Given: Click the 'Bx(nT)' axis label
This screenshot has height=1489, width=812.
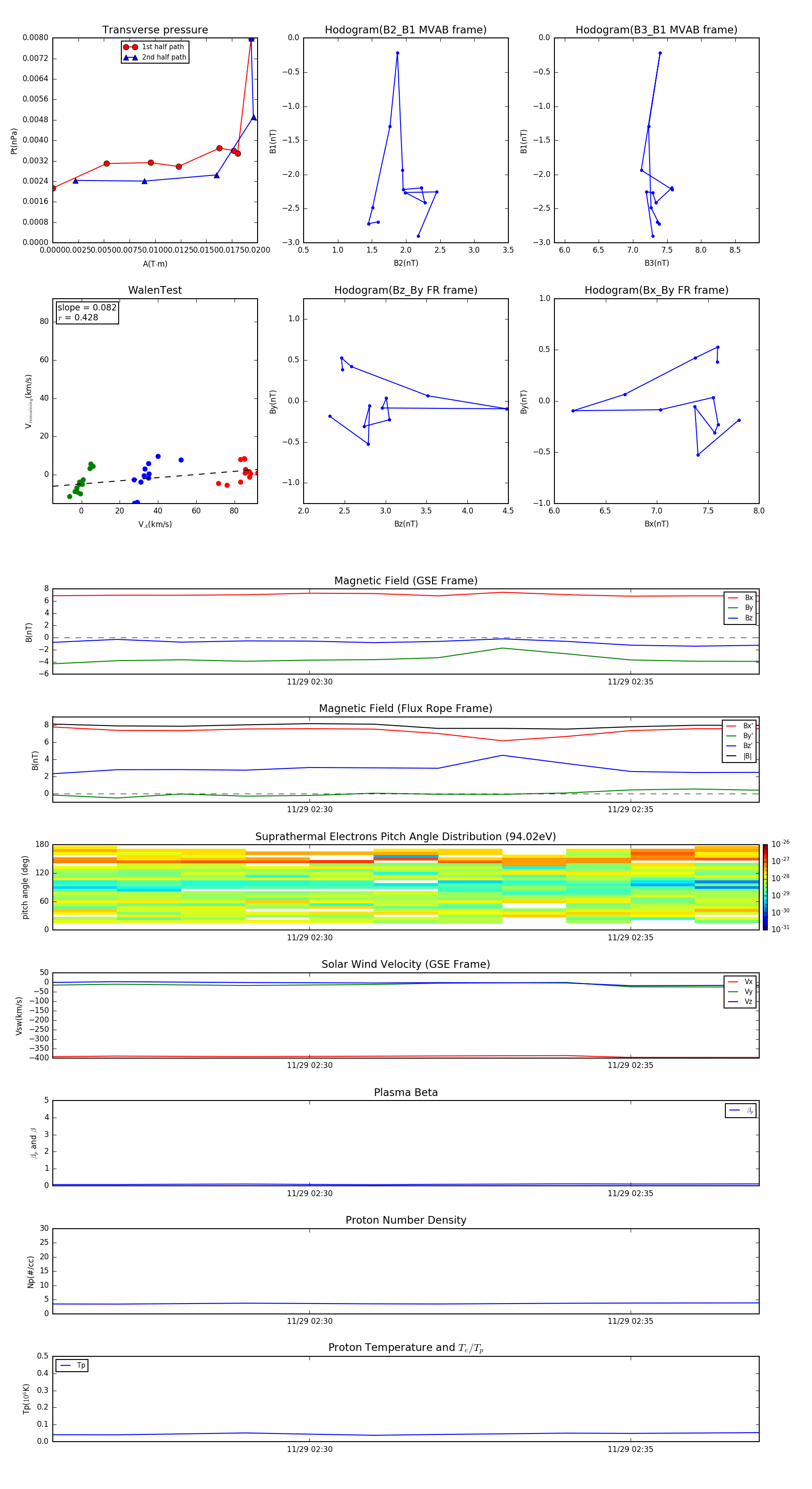Looking at the screenshot, I should [656, 524].
